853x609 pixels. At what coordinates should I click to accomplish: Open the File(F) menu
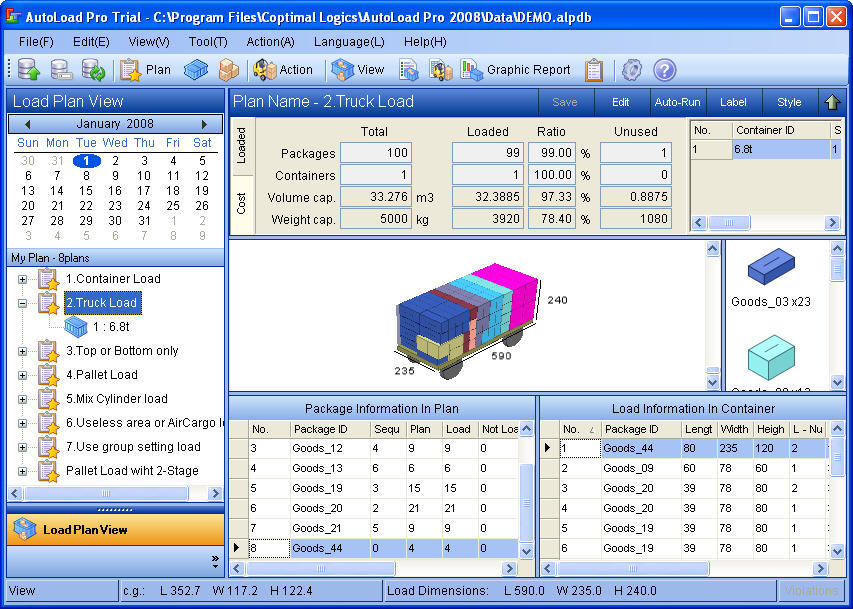(x=36, y=42)
